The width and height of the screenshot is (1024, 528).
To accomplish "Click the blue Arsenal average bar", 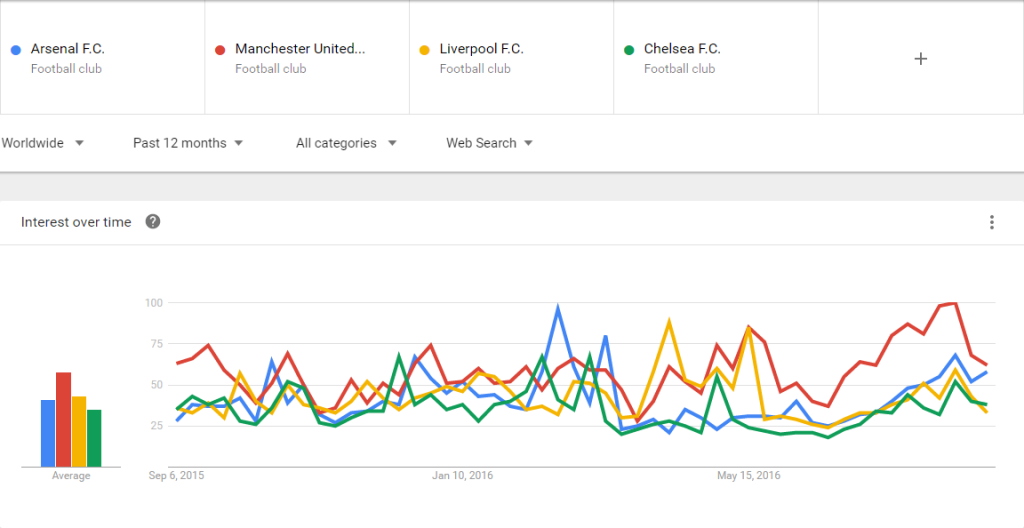I will (x=48, y=433).
